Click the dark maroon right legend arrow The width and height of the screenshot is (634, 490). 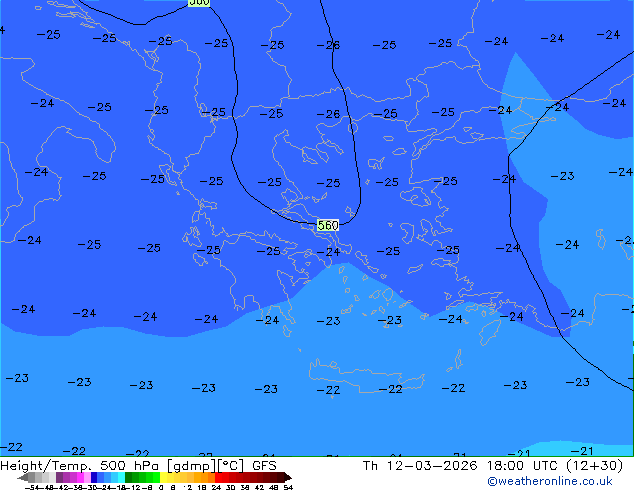[288, 478]
